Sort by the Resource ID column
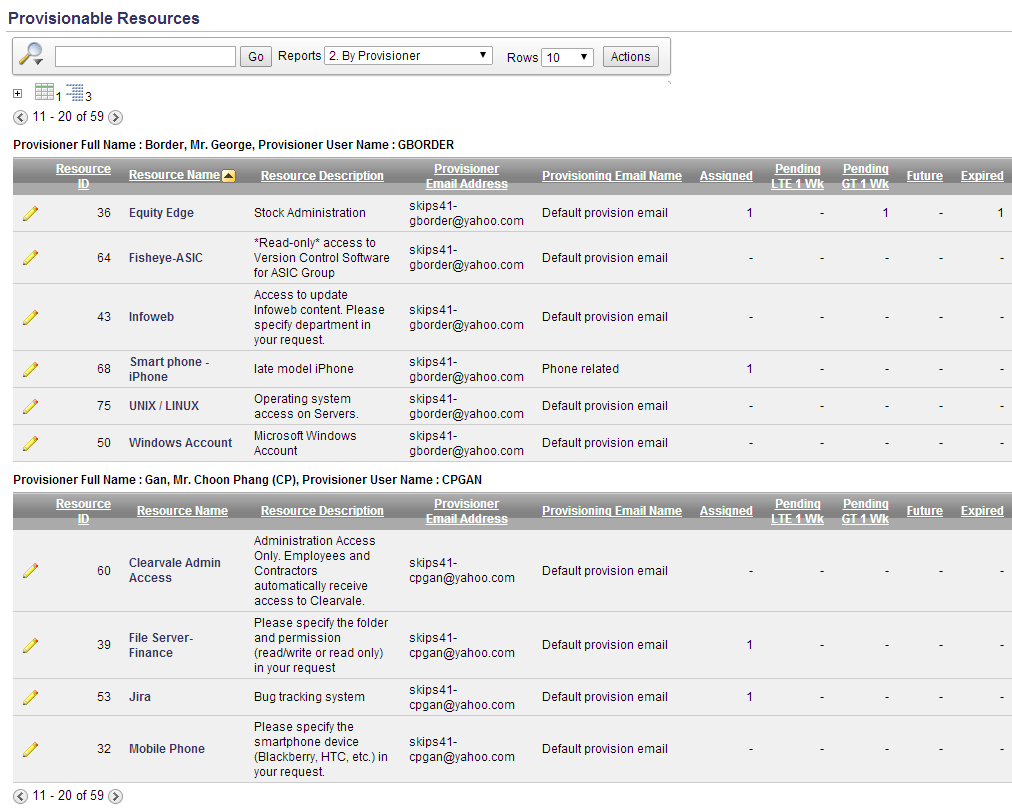Screen dimensions: 1012x809 (83, 175)
